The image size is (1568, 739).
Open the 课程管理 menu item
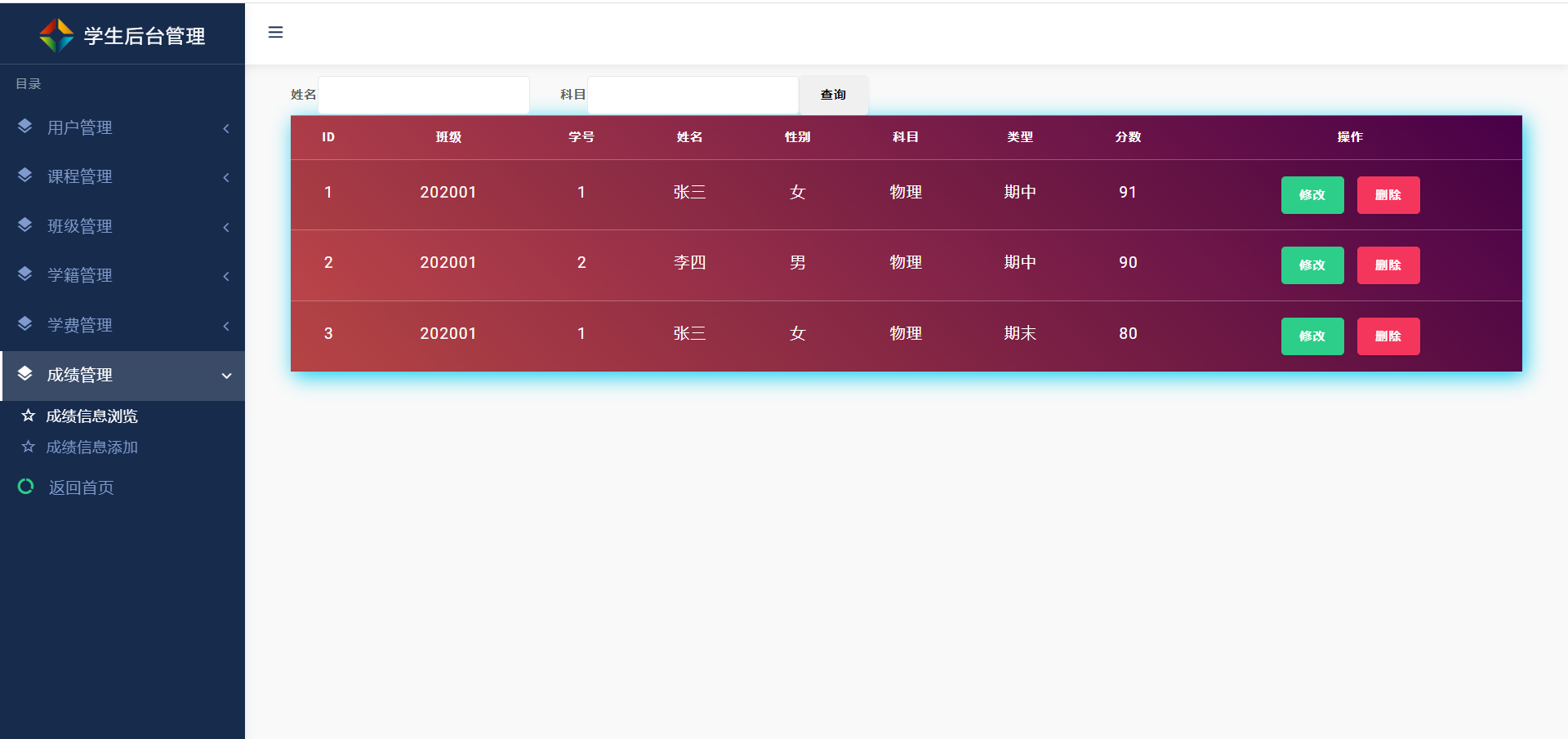click(x=122, y=176)
